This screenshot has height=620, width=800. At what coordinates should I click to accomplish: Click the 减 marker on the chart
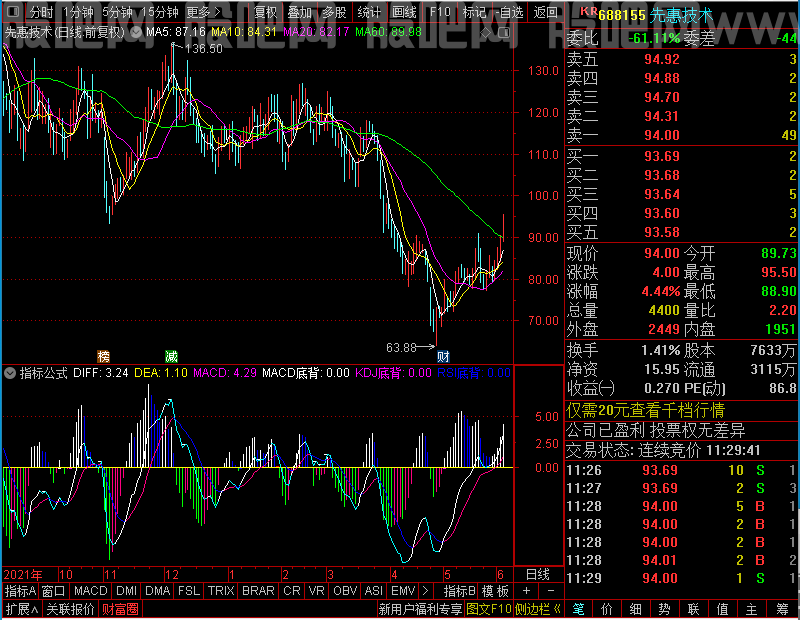coord(171,356)
